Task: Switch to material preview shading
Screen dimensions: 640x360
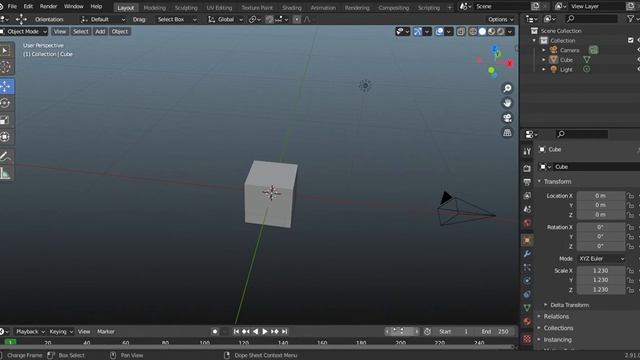Action: [x=491, y=31]
